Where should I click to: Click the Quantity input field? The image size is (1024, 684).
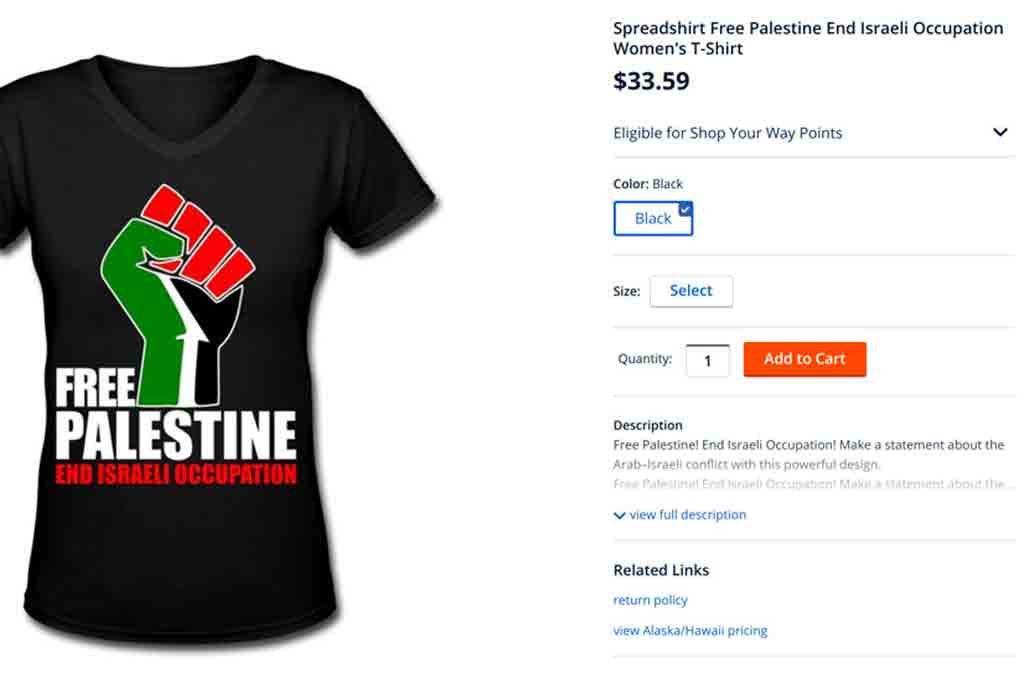pyautogui.click(x=707, y=360)
